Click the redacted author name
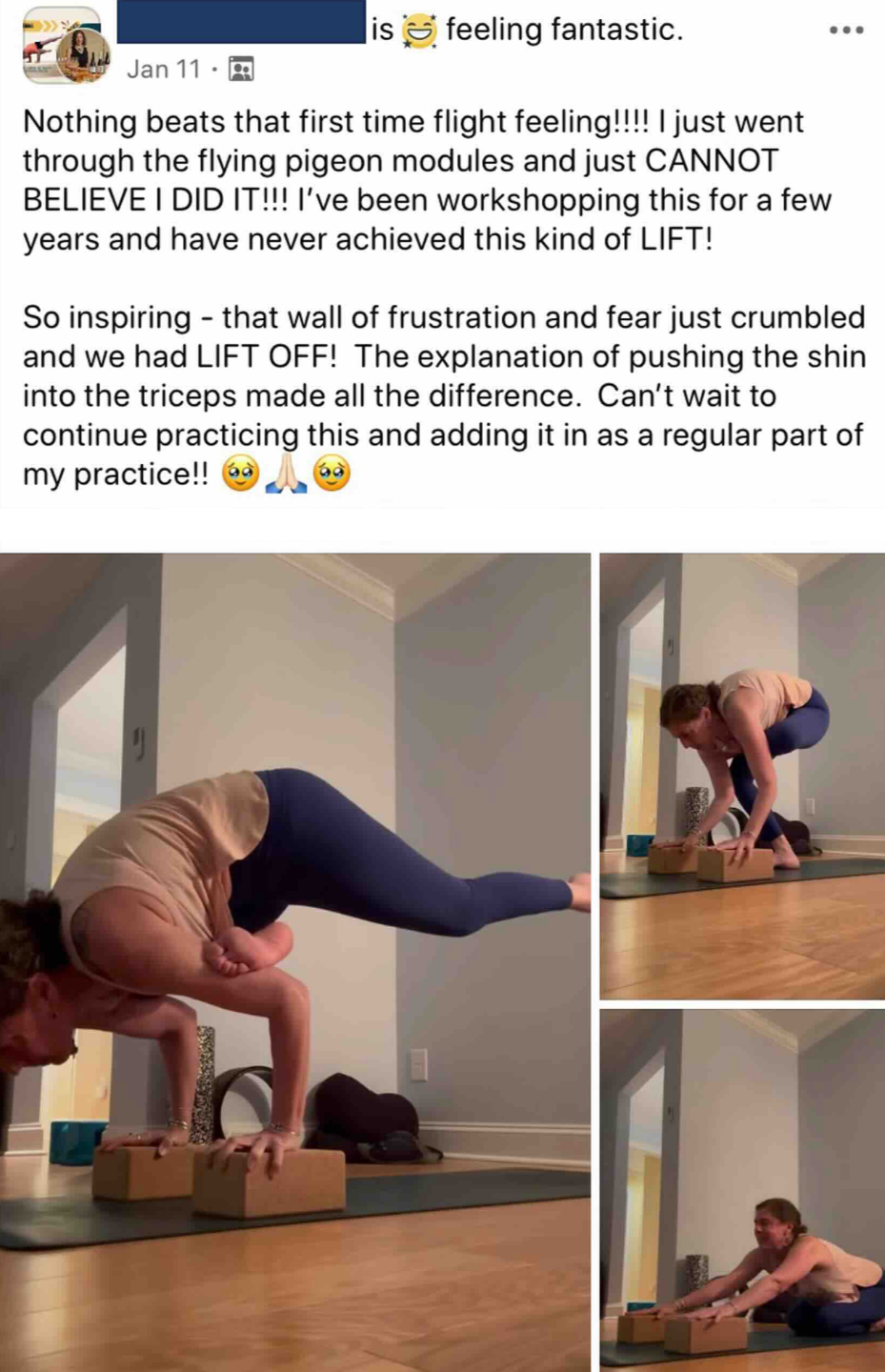Viewport: 885px width, 1372px height. point(241,22)
